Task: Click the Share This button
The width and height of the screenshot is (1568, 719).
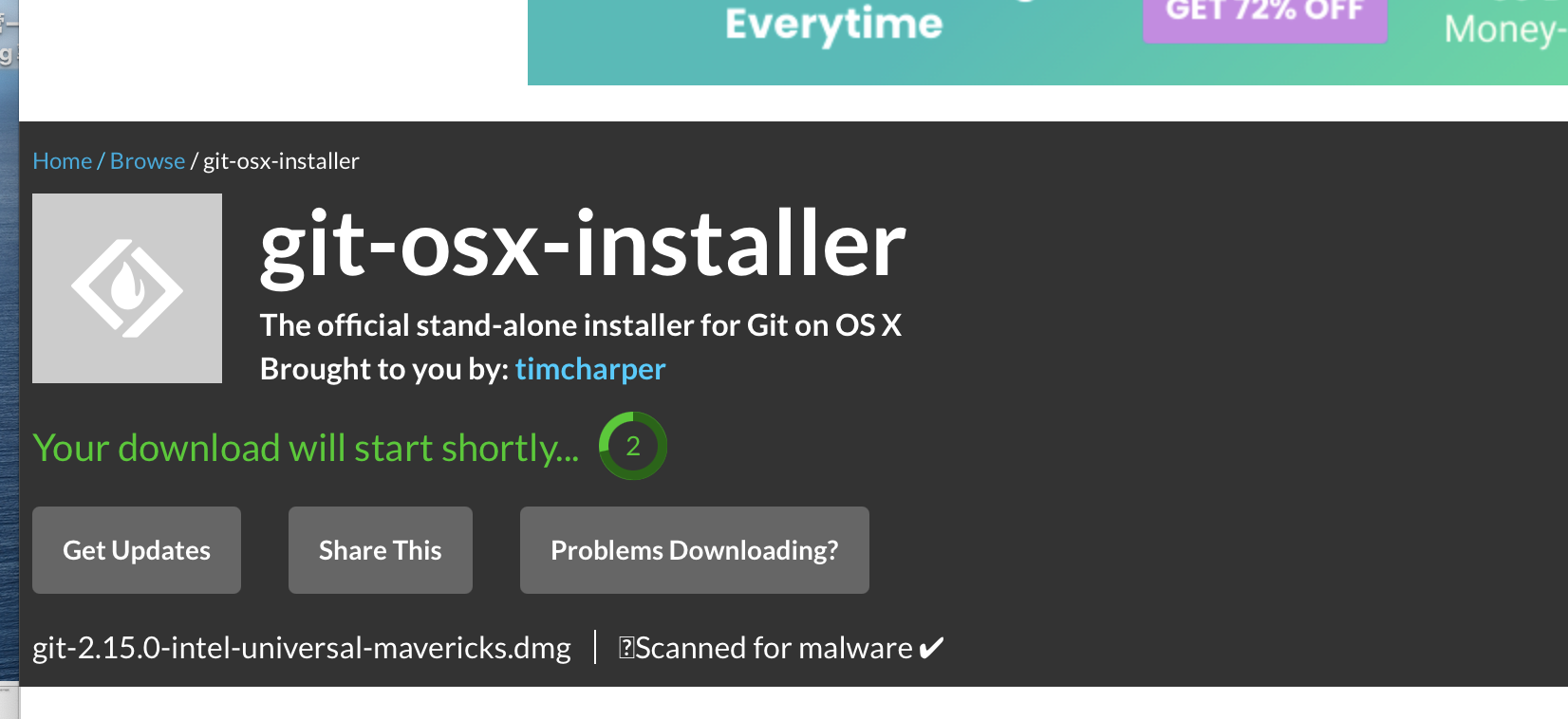Action: point(381,550)
